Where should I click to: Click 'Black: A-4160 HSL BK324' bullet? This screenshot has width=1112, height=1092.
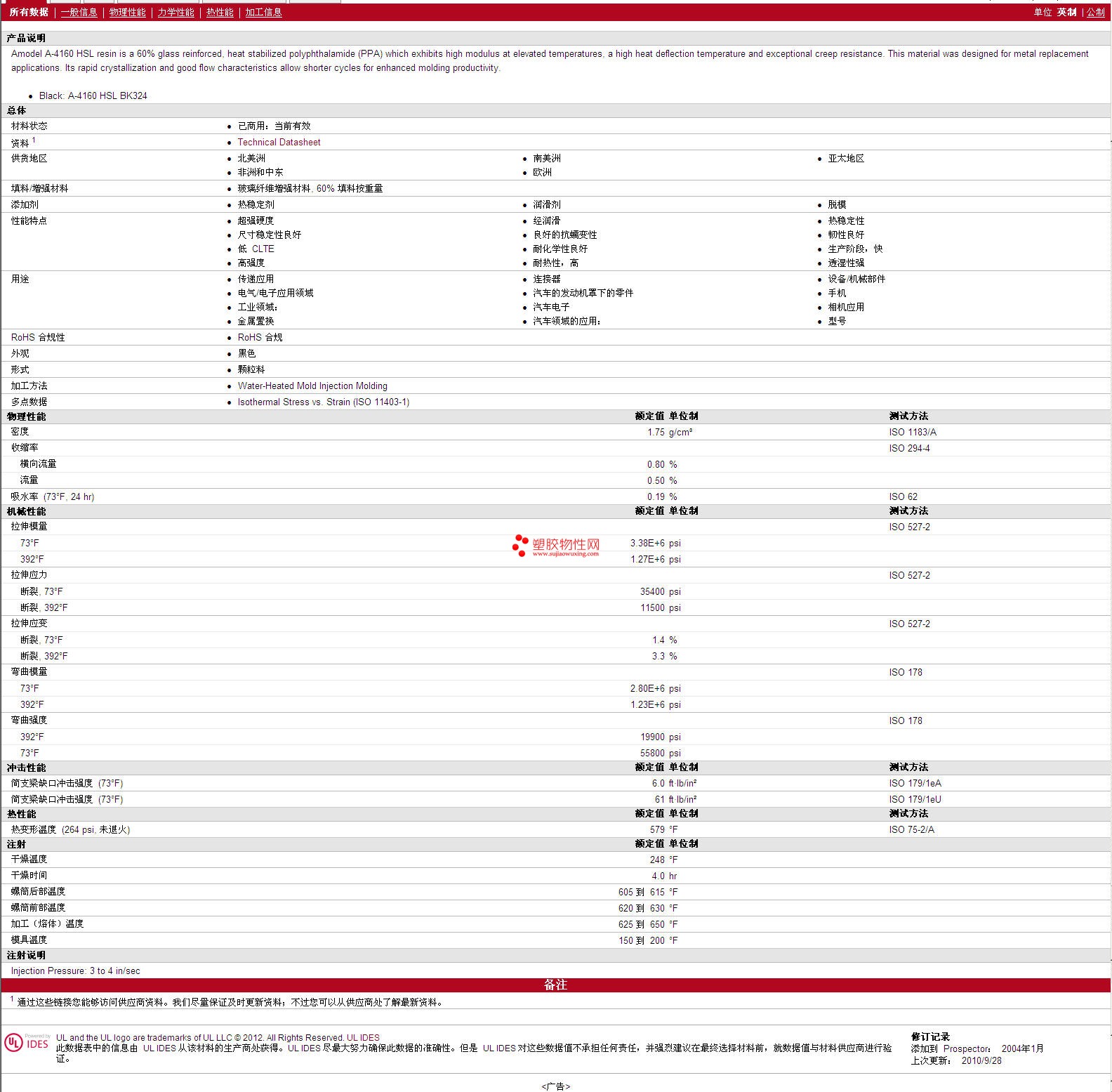pos(93,96)
